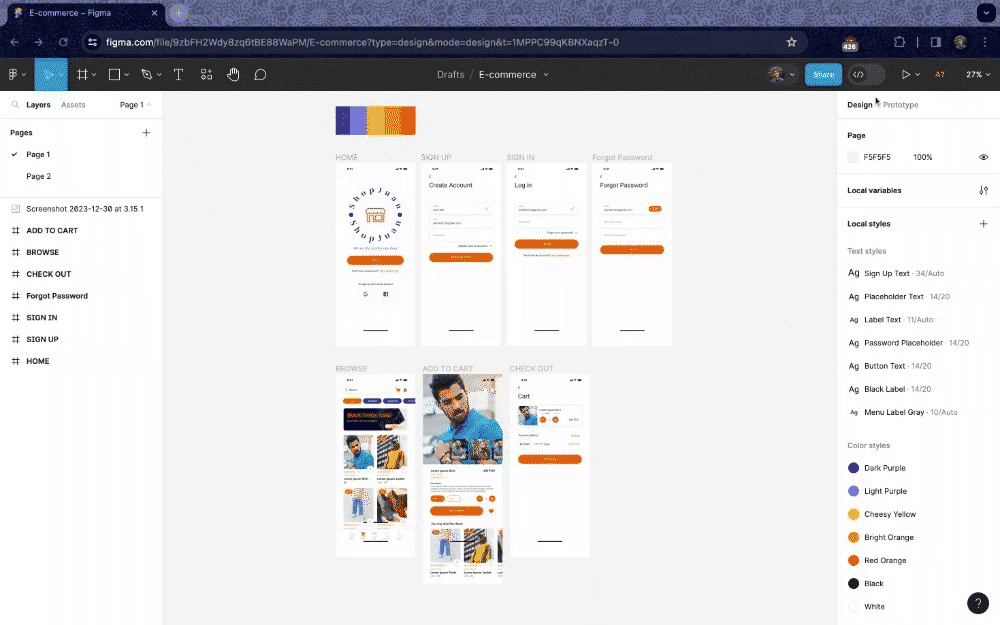Screen dimensions: 1000x625
Task: Click page background color swatch F5F5F5
Action: coord(853,157)
